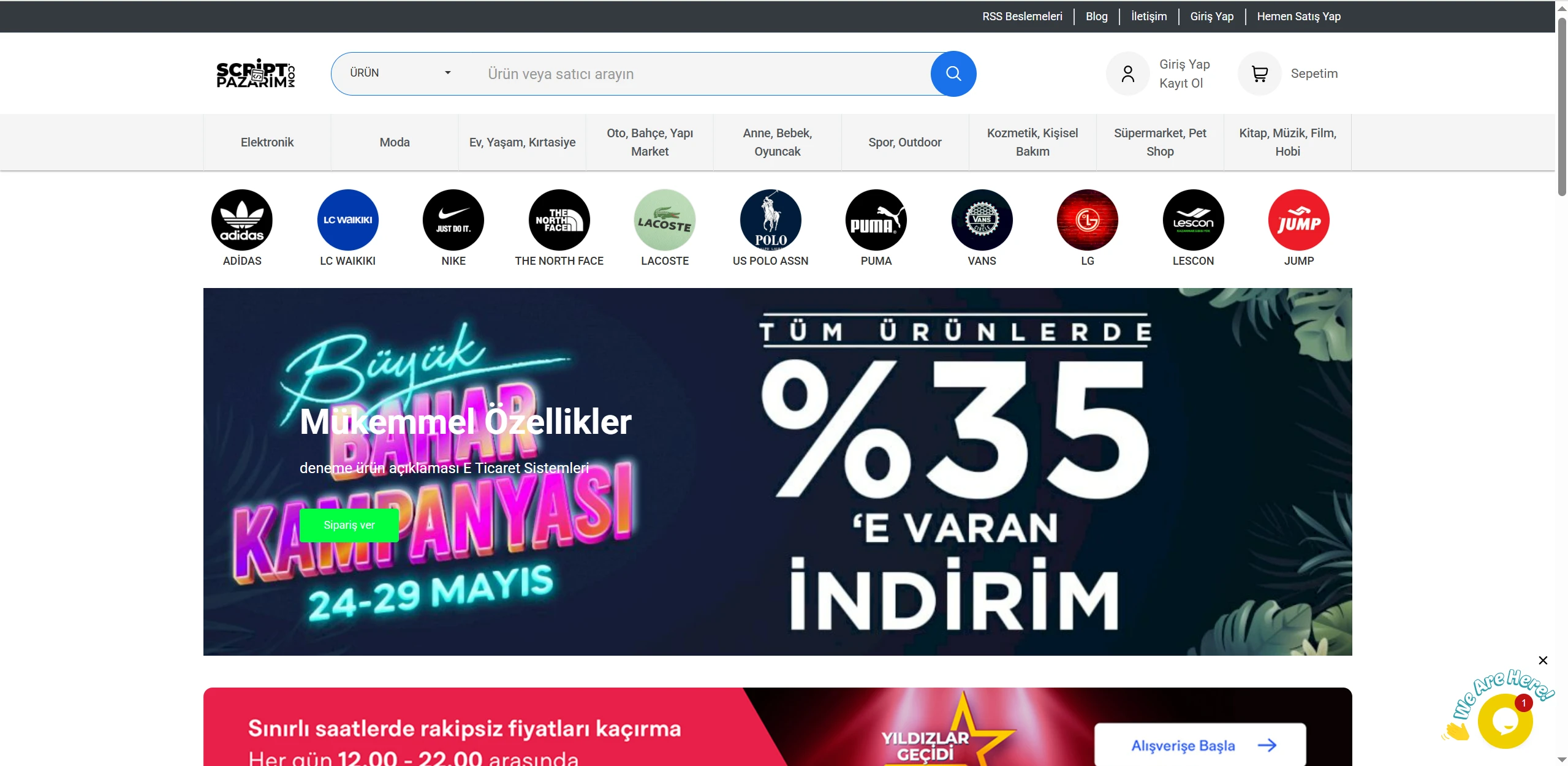
Task: Select the US Polo Assn brand logo
Action: click(771, 220)
